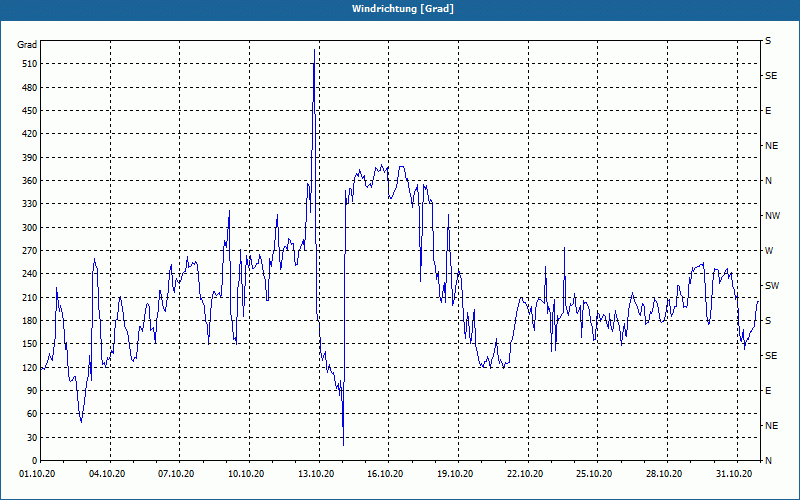The image size is (800, 500).
Task: Click the 450 degree axis label
Action: (x=30, y=111)
